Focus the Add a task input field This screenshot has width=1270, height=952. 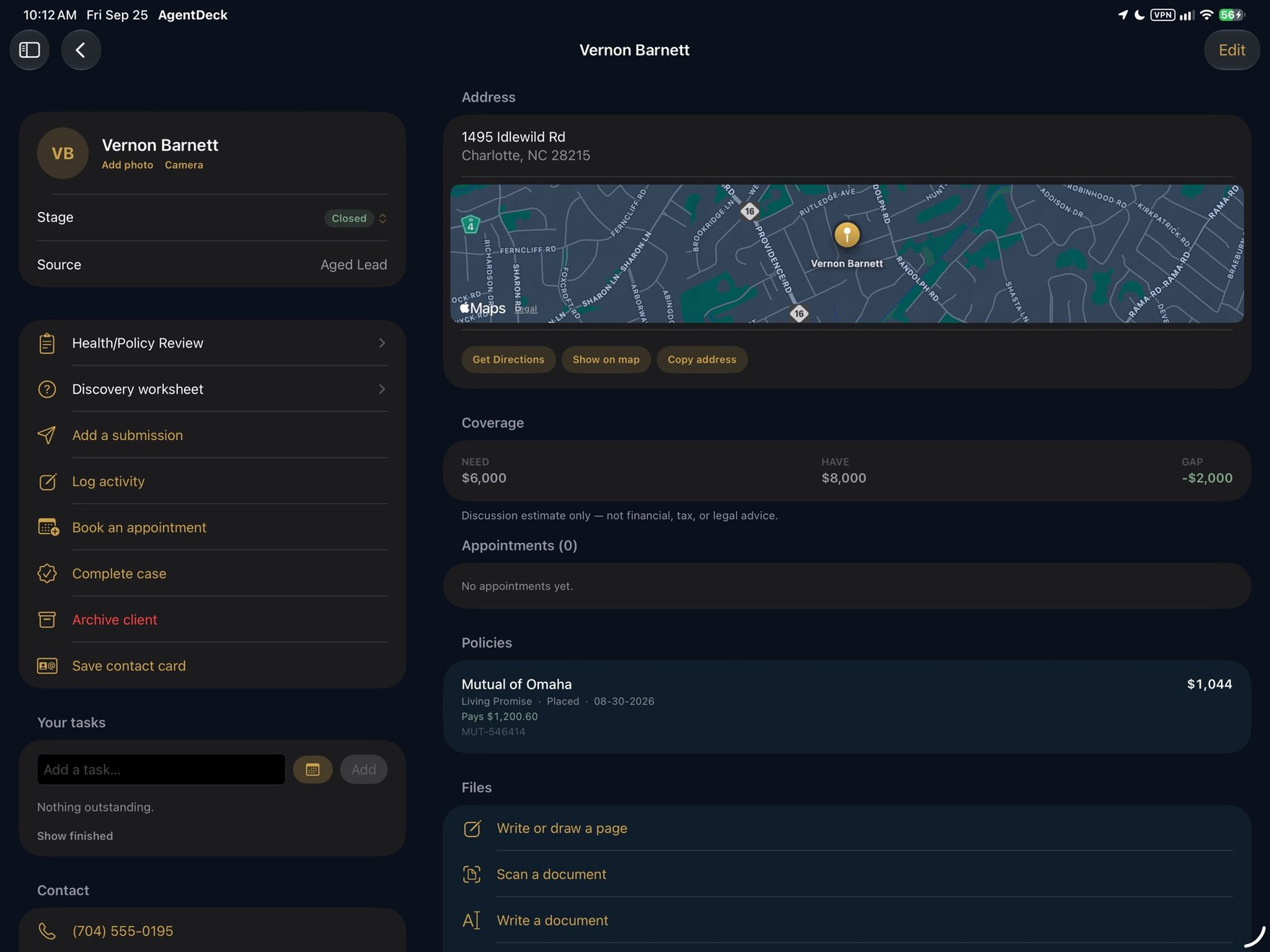[161, 770]
